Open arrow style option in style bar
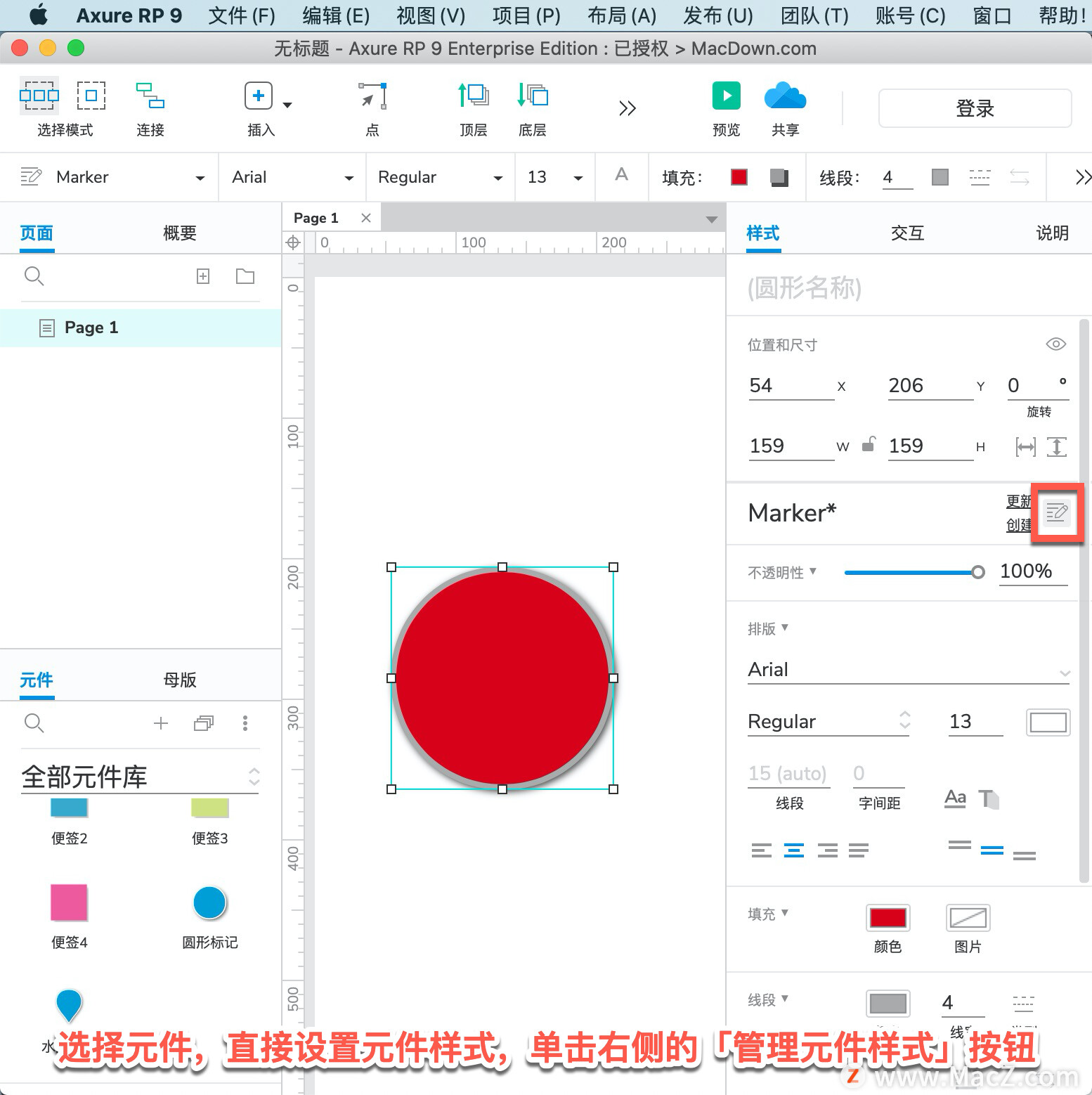1092x1095 pixels. 1020,177
